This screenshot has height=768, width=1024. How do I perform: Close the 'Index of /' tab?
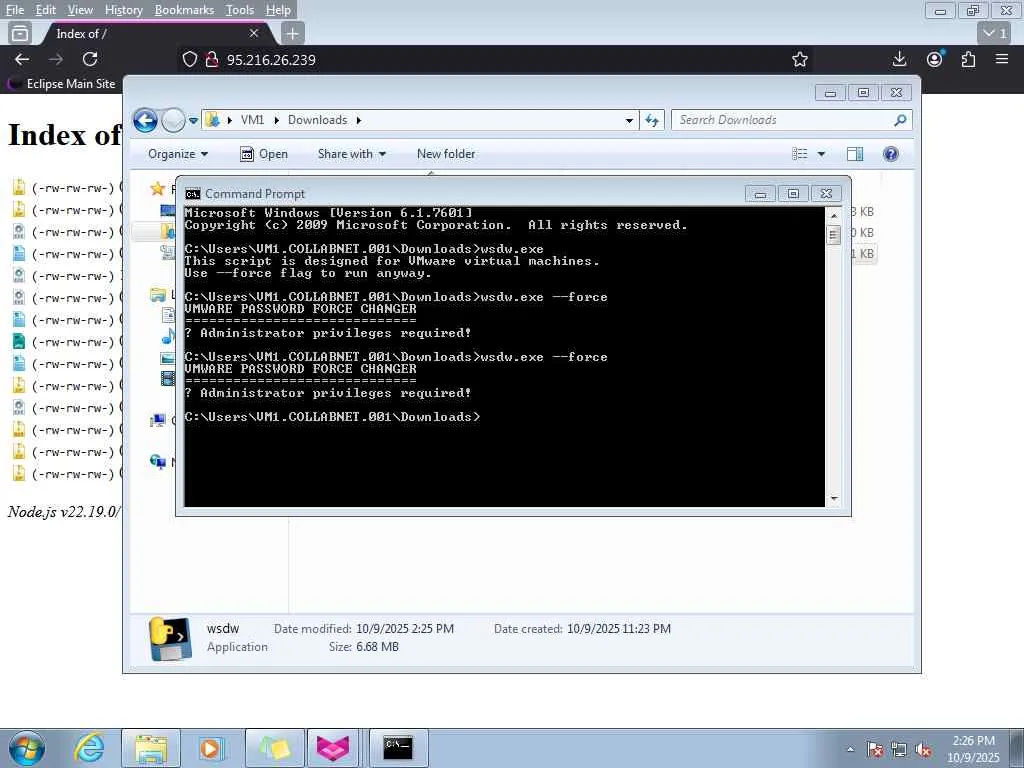[254, 33]
